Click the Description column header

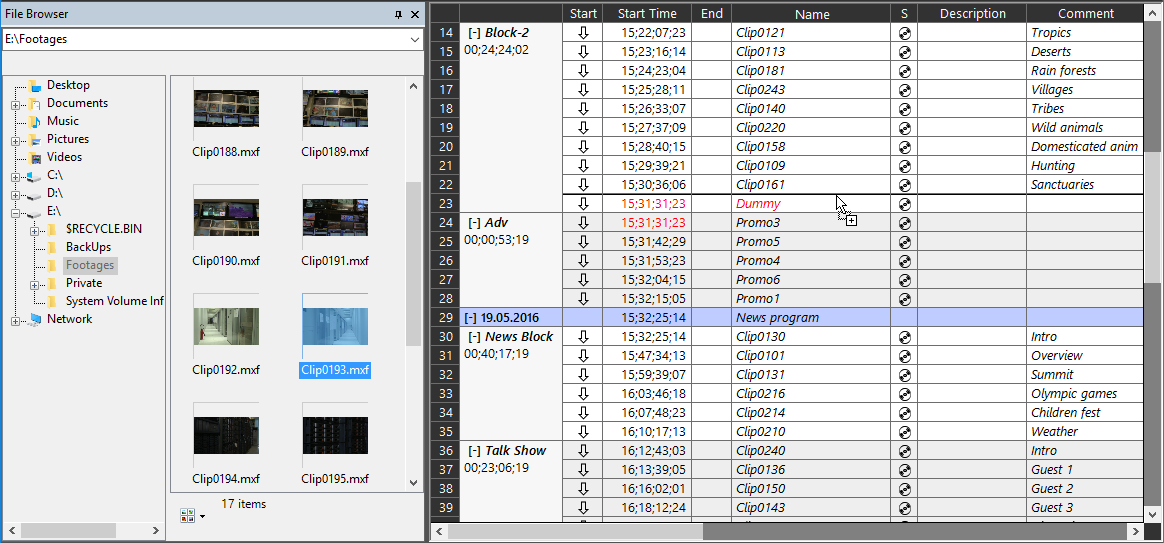[972, 13]
